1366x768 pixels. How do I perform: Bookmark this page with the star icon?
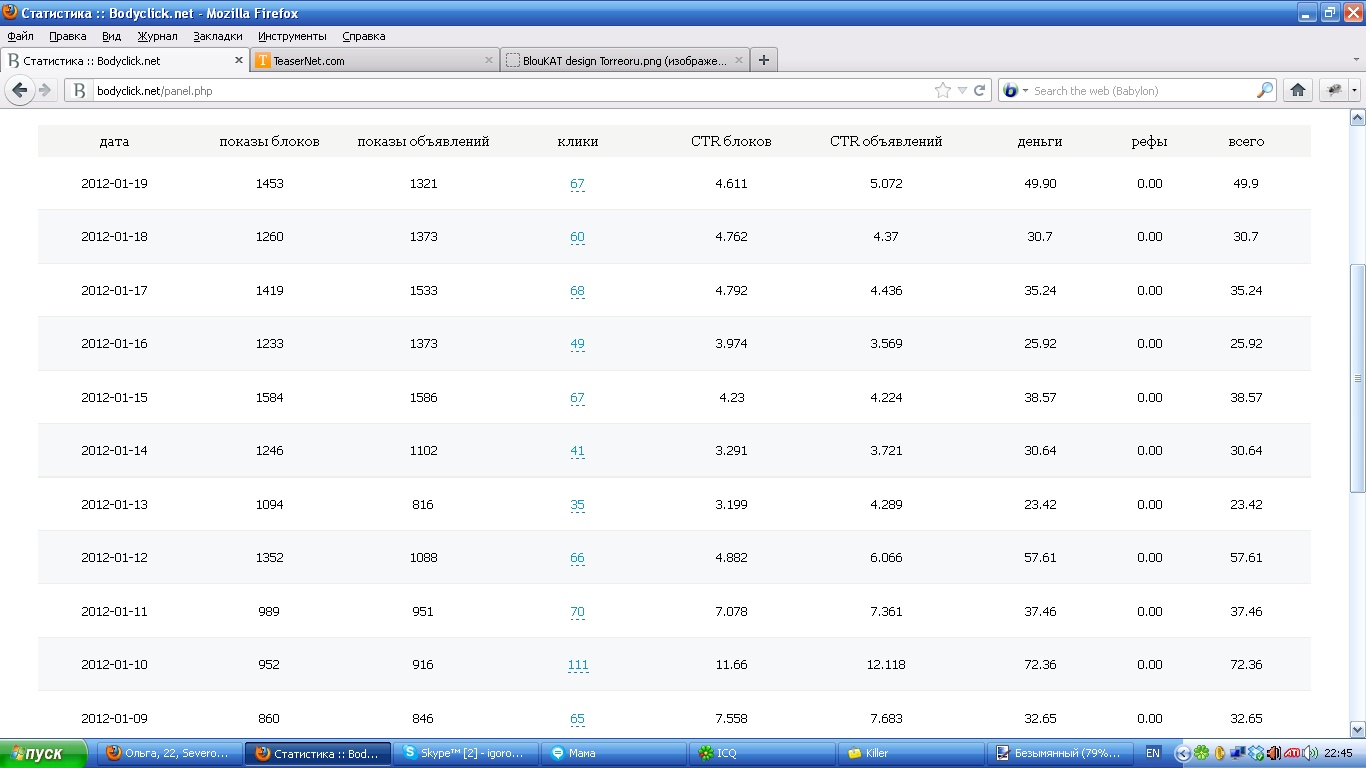(x=942, y=90)
